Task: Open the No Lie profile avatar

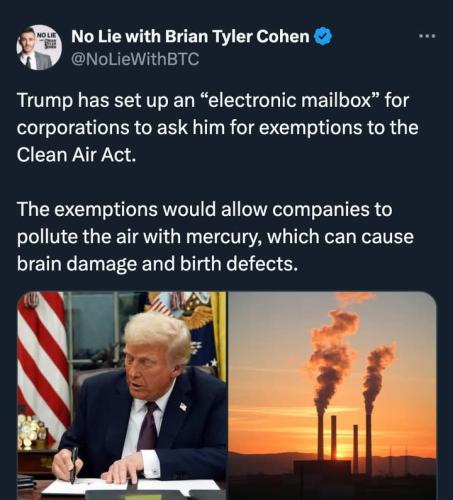Action: pyautogui.click(x=39, y=47)
